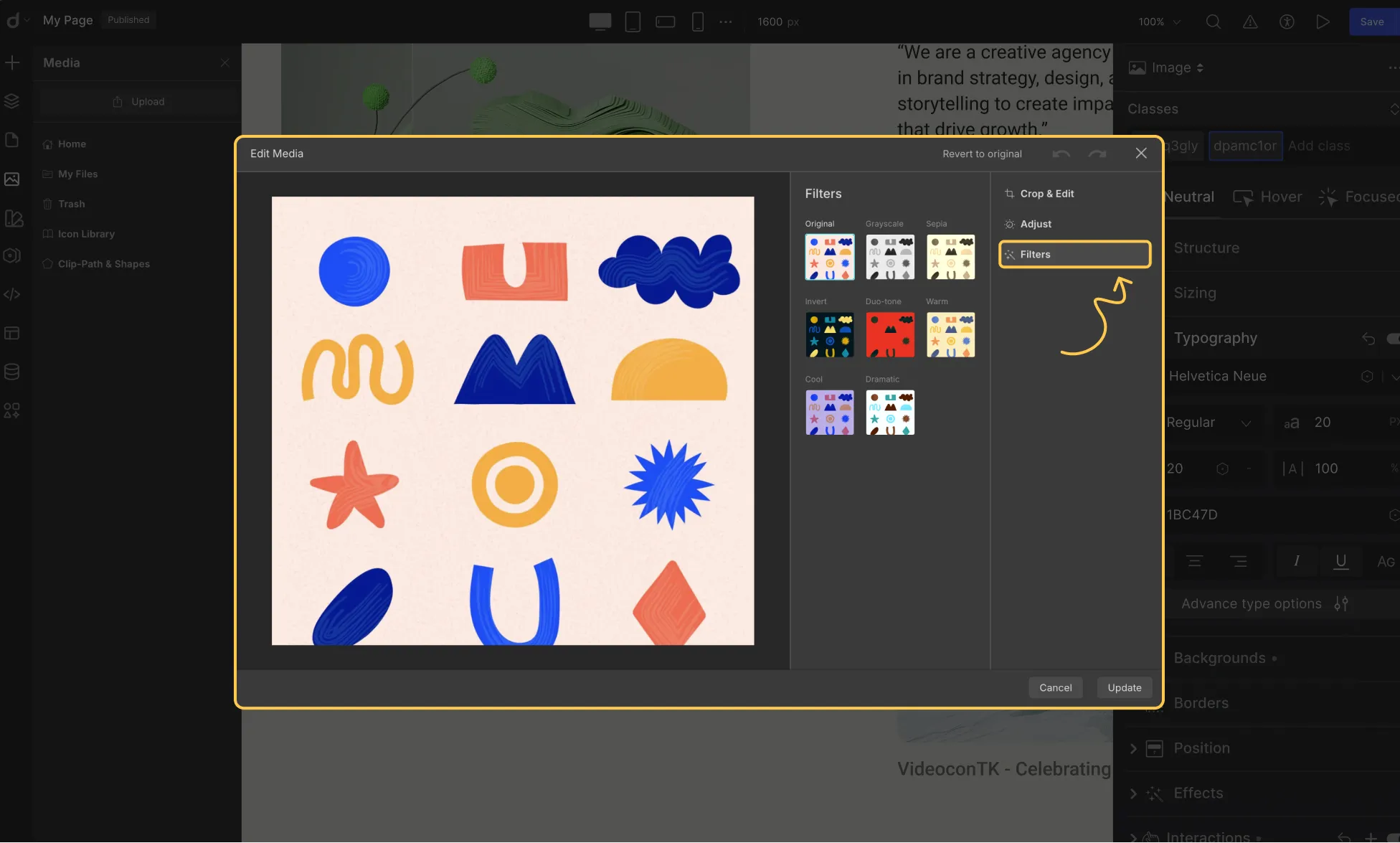Click italic text style icon

pyautogui.click(x=1296, y=561)
